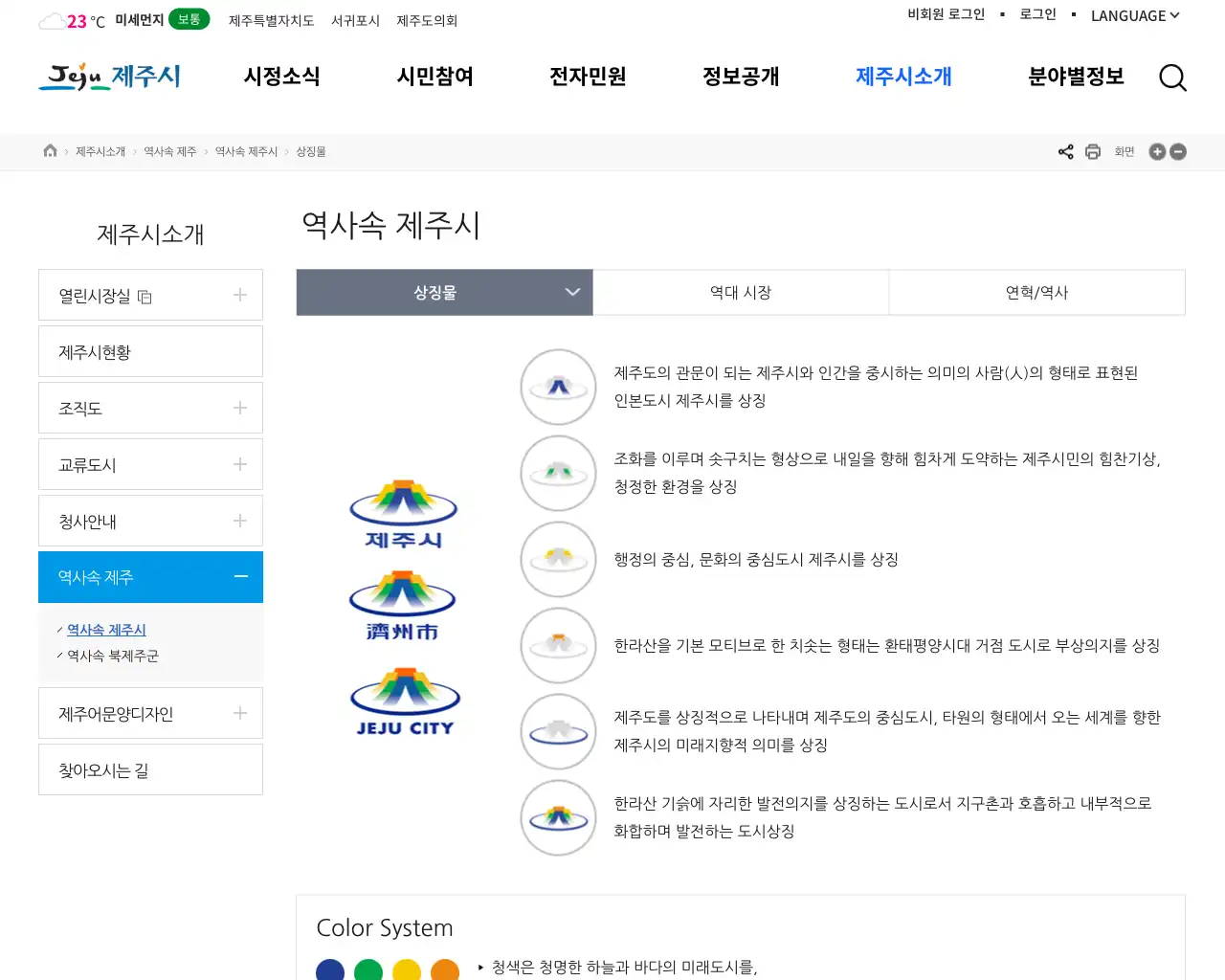The width and height of the screenshot is (1225, 980).
Task: Click the first circle emblem (blue 人 shape)
Action: 558,387
